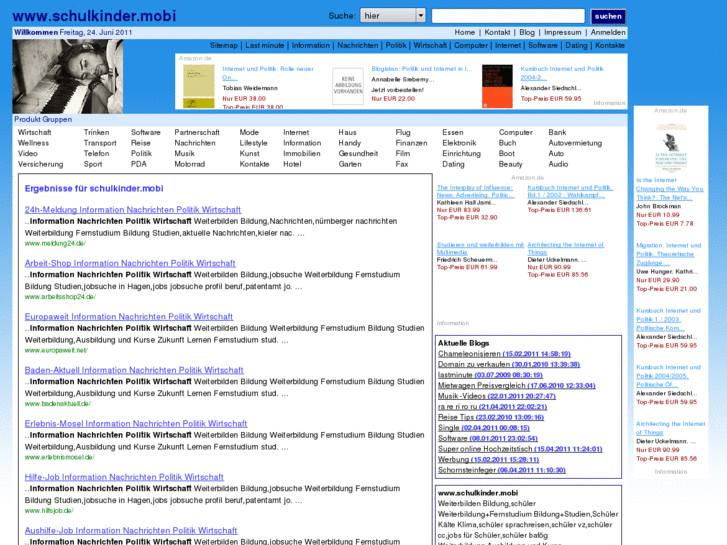The height and width of the screenshot is (545, 727).
Task: Click the Anmelden login link
Action: pos(608,32)
